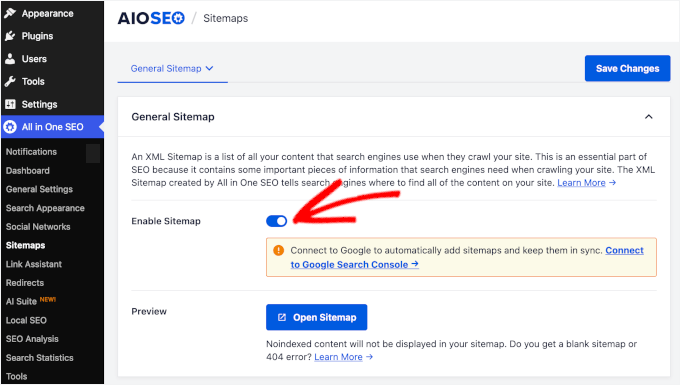This screenshot has width=680, height=385.
Task: Click the Enable Sitemap label
Action: click(x=166, y=221)
